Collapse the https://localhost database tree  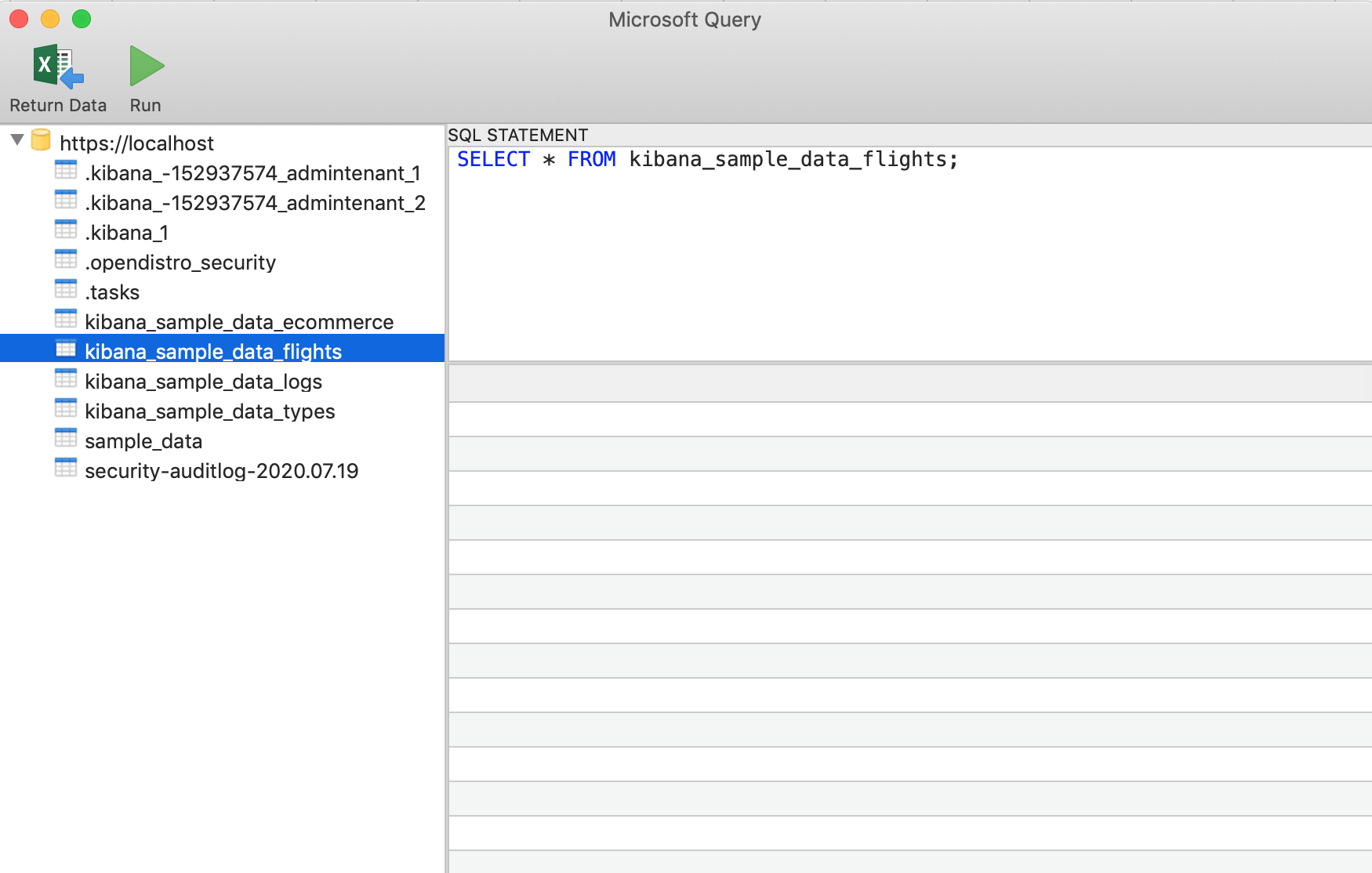click(17, 139)
